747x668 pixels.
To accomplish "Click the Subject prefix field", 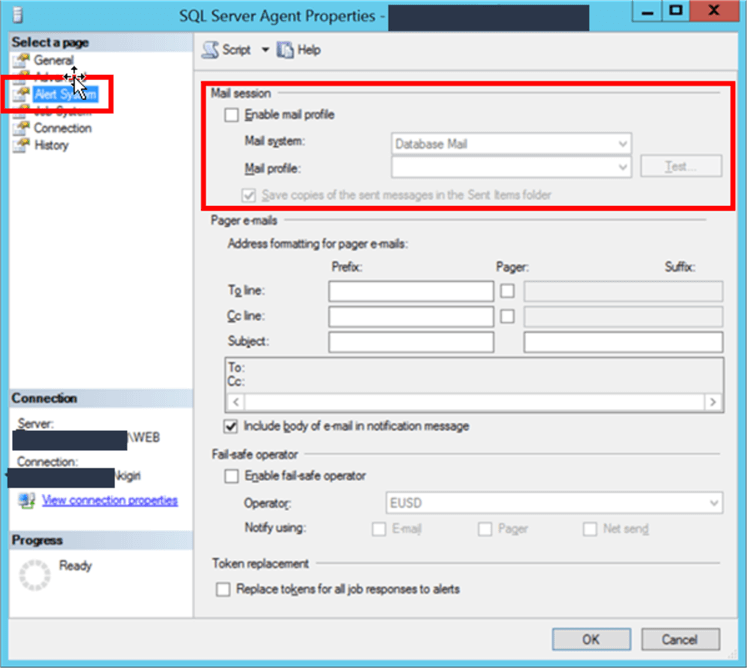I will (411, 342).
